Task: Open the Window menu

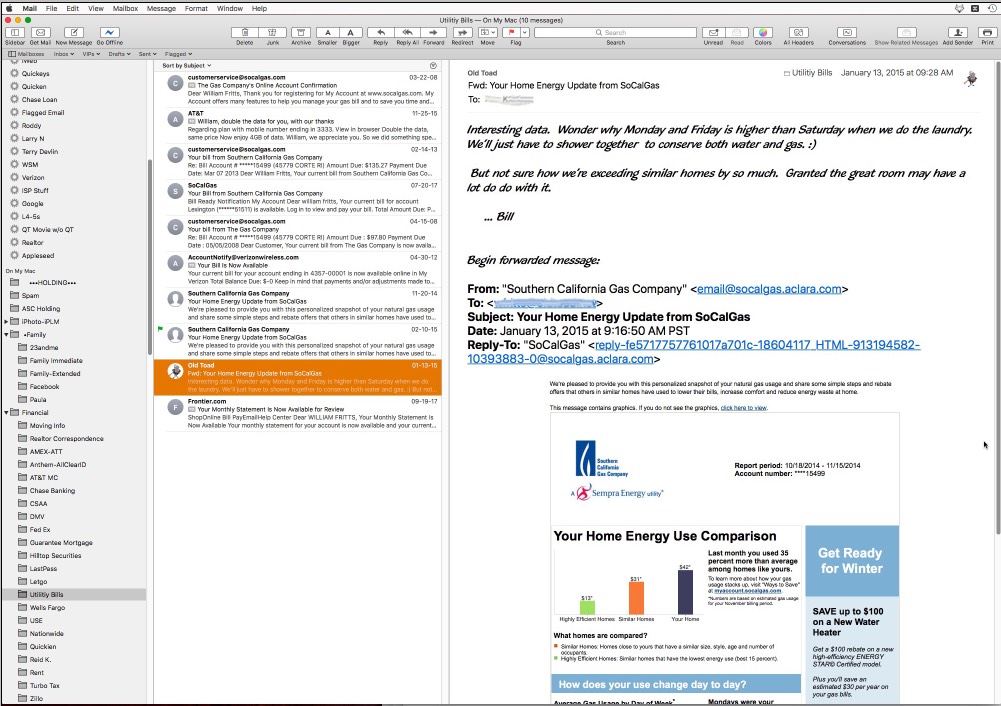Action: (x=230, y=8)
